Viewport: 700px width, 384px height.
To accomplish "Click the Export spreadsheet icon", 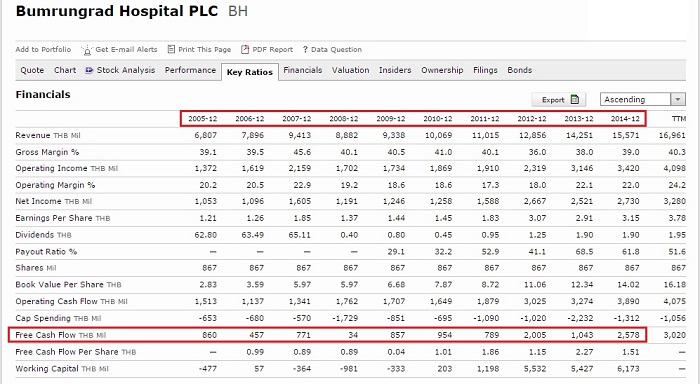I will [575, 100].
